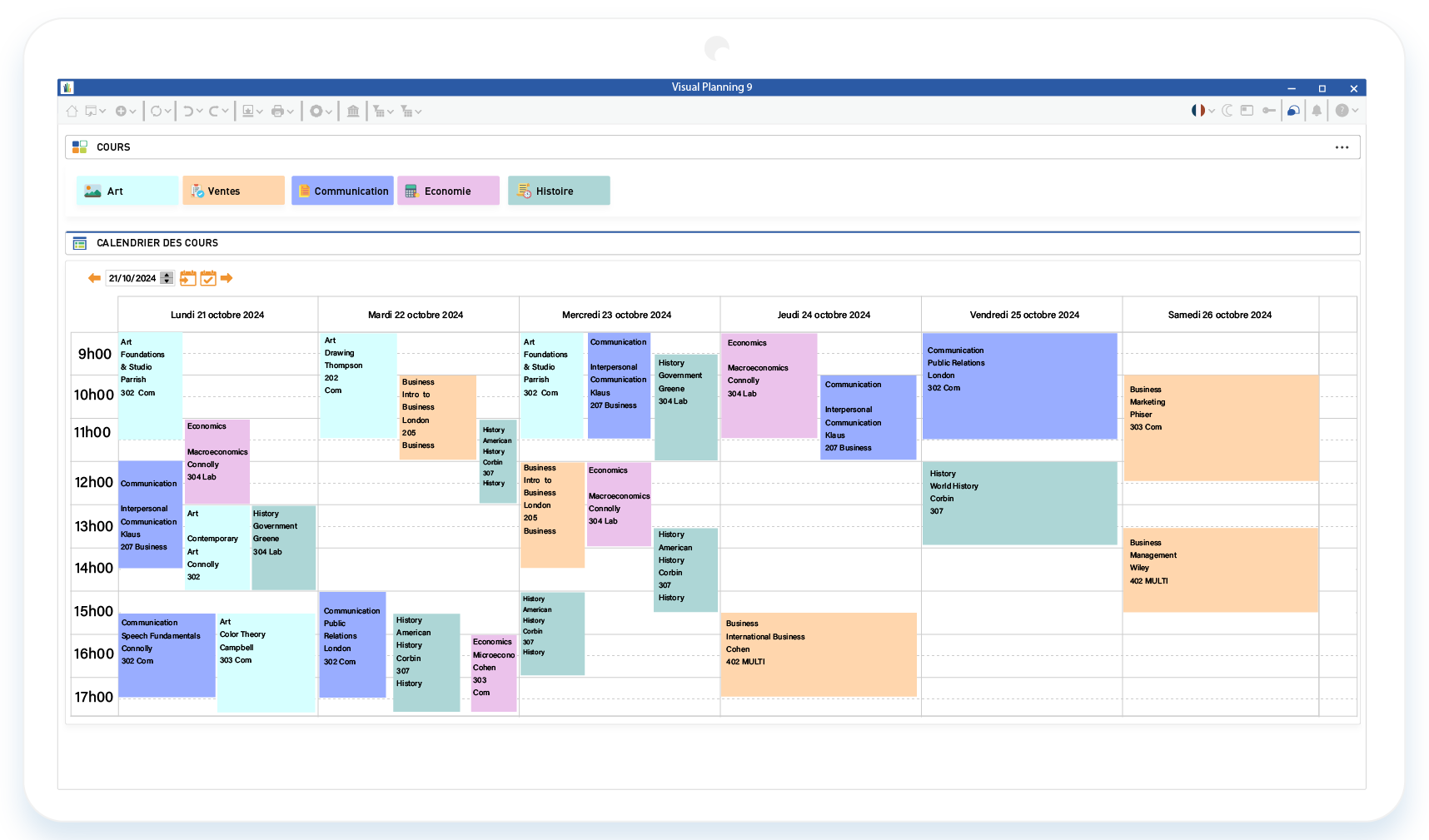Expand the export image dropdown arrow

click(259, 111)
